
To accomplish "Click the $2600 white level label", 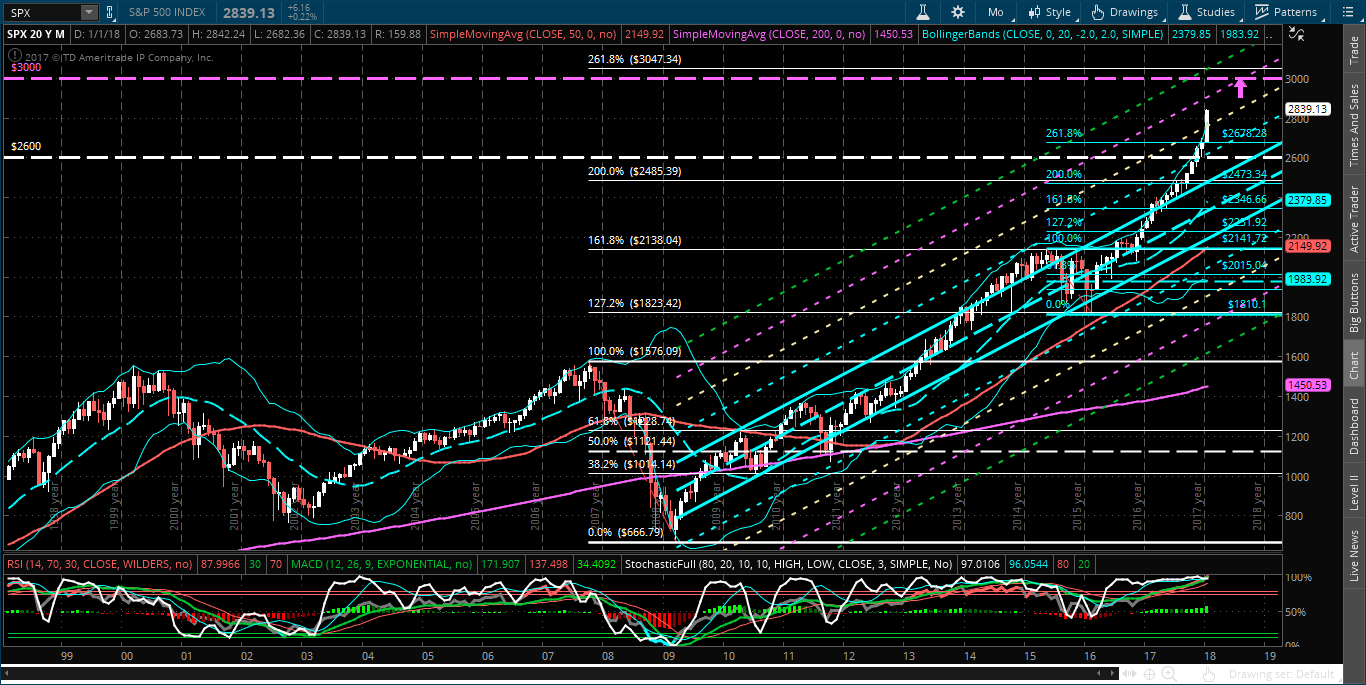I will pos(24,147).
